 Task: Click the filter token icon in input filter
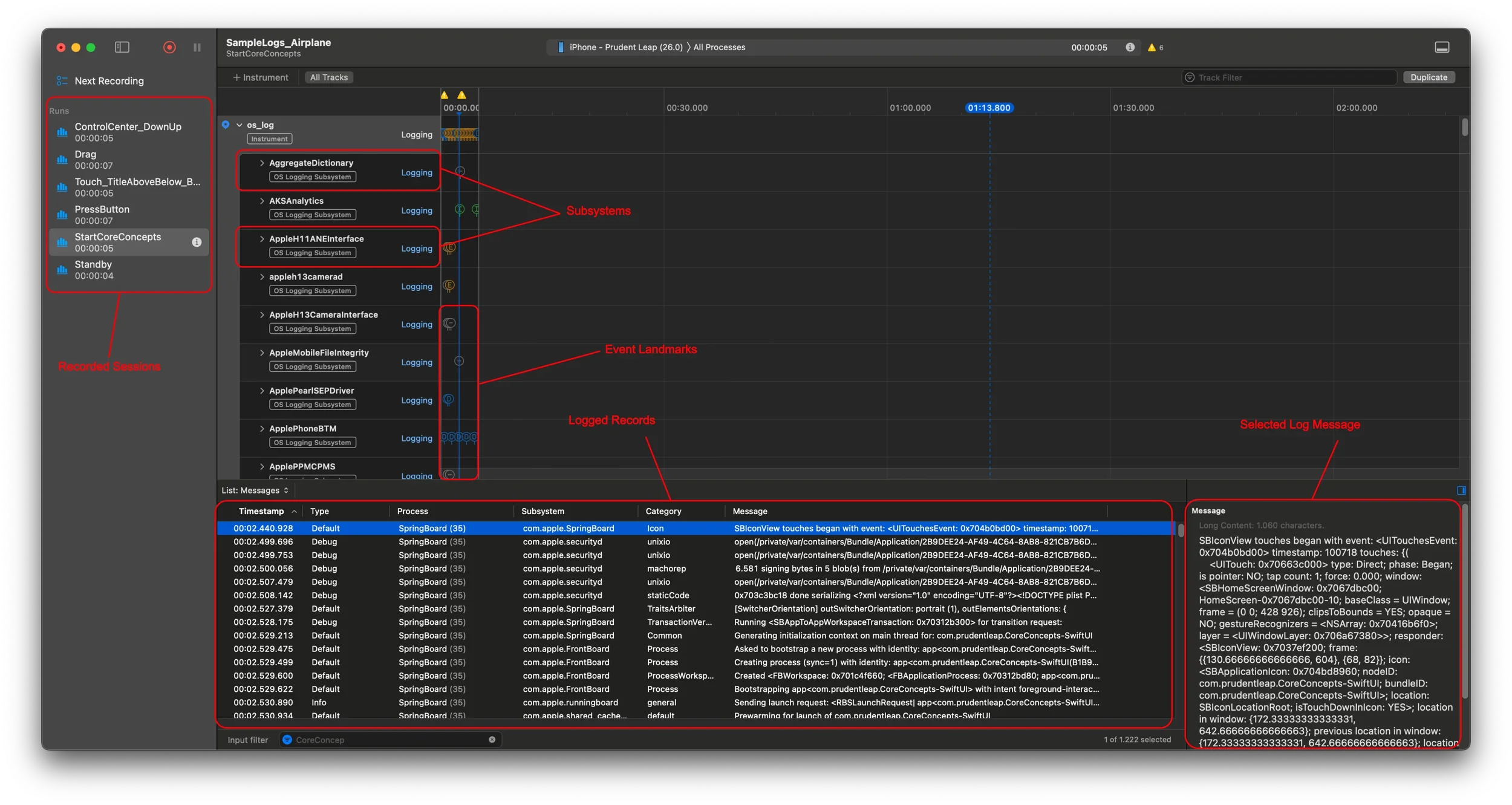[287, 740]
